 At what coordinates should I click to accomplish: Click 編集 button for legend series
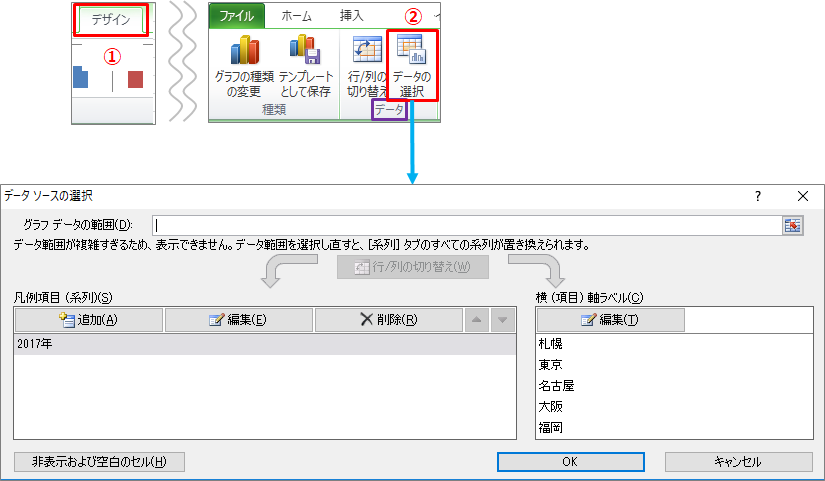238,320
